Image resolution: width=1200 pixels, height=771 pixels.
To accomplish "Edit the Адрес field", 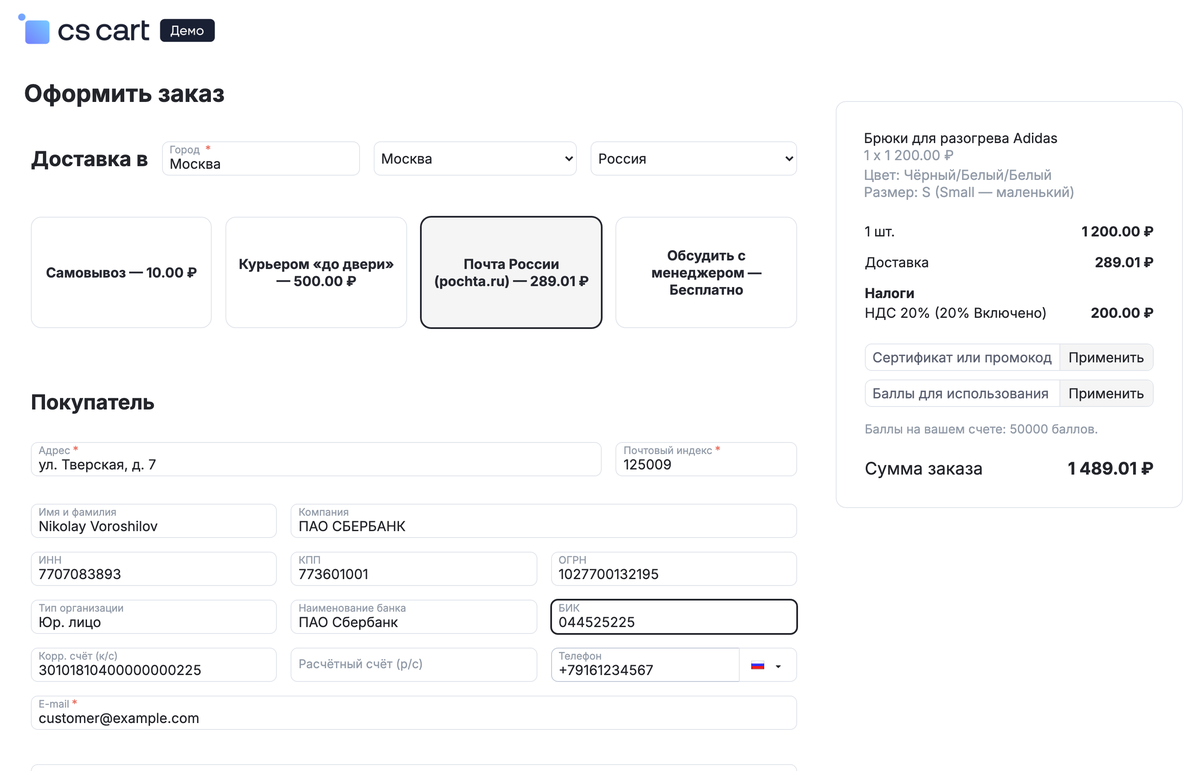I will tap(316, 459).
